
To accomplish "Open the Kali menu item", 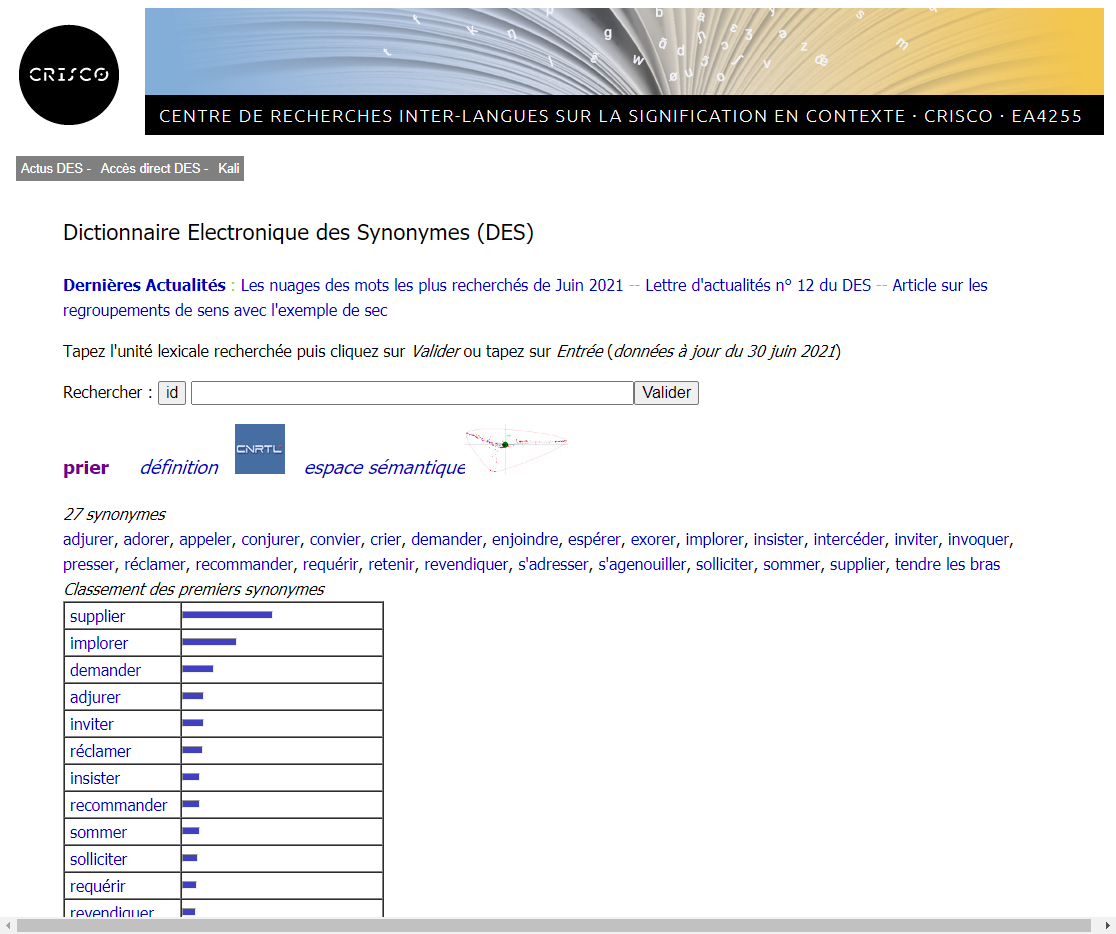I will point(228,169).
